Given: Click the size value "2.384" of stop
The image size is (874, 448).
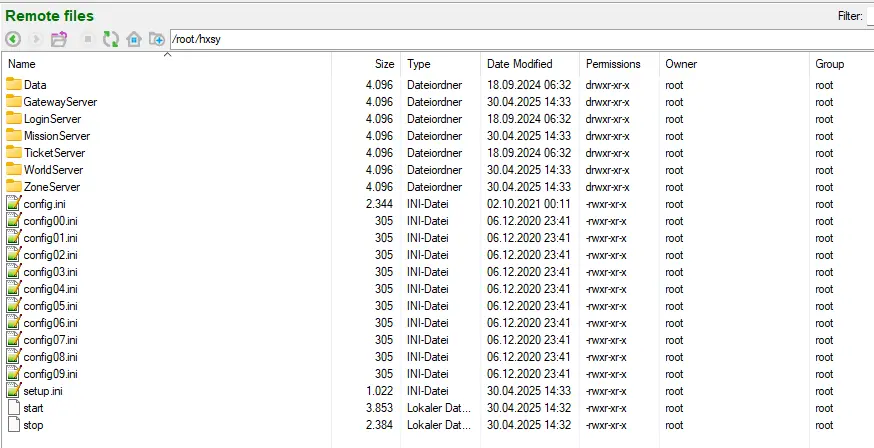Looking at the screenshot, I should [380, 425].
